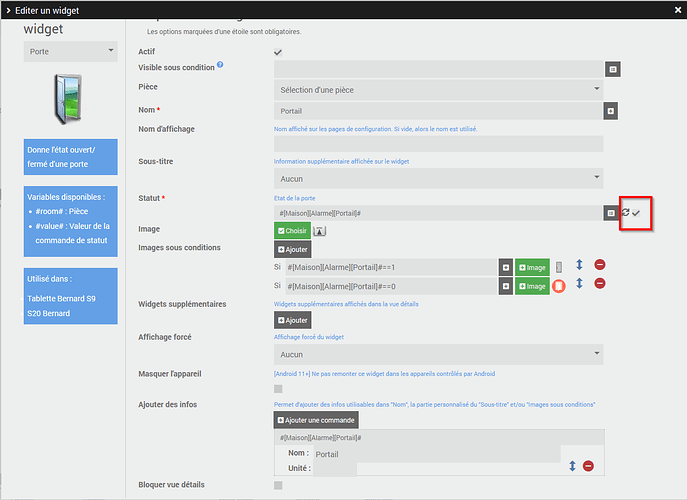Enable the Masquer l'appareil checkbox

point(278,389)
